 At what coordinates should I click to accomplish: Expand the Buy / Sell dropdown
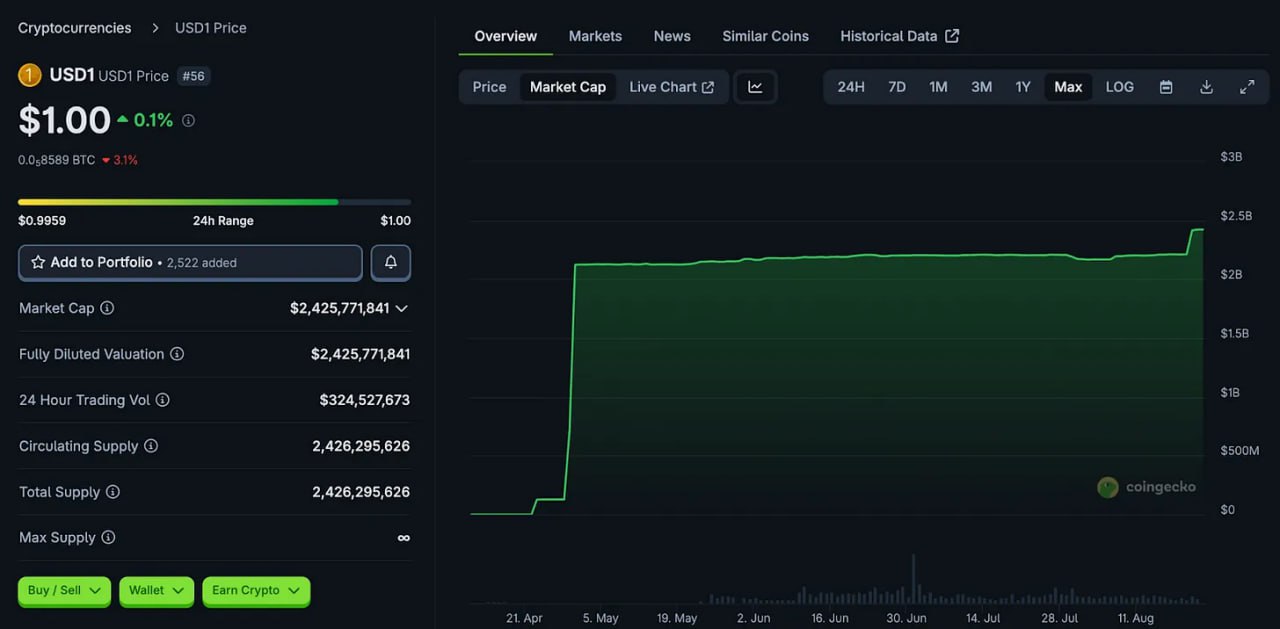(65, 591)
